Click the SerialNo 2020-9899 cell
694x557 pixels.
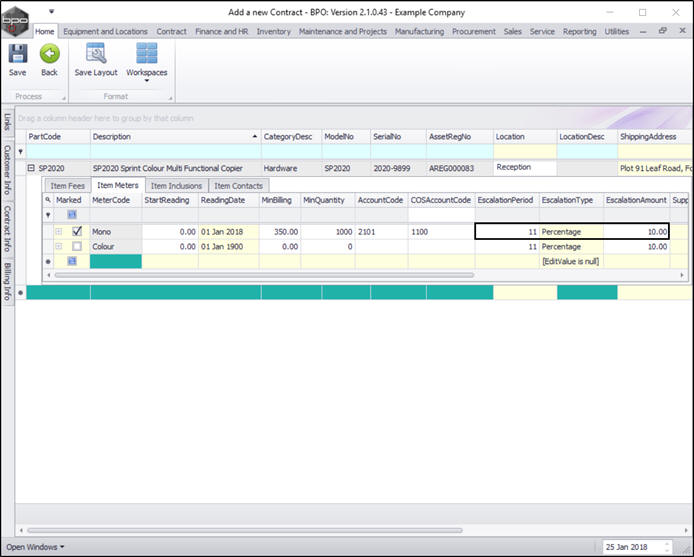pyautogui.click(x=398, y=168)
